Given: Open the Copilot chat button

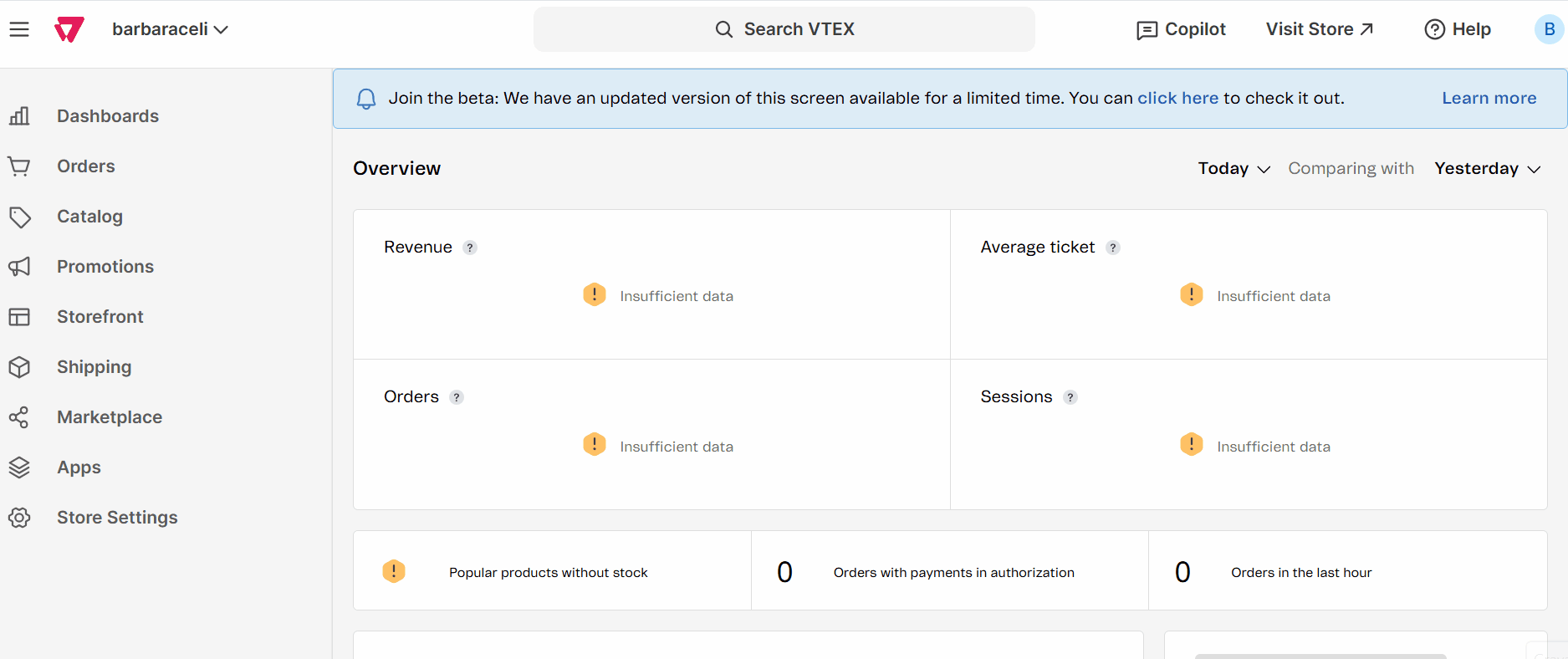Looking at the screenshot, I should pyautogui.click(x=1181, y=30).
